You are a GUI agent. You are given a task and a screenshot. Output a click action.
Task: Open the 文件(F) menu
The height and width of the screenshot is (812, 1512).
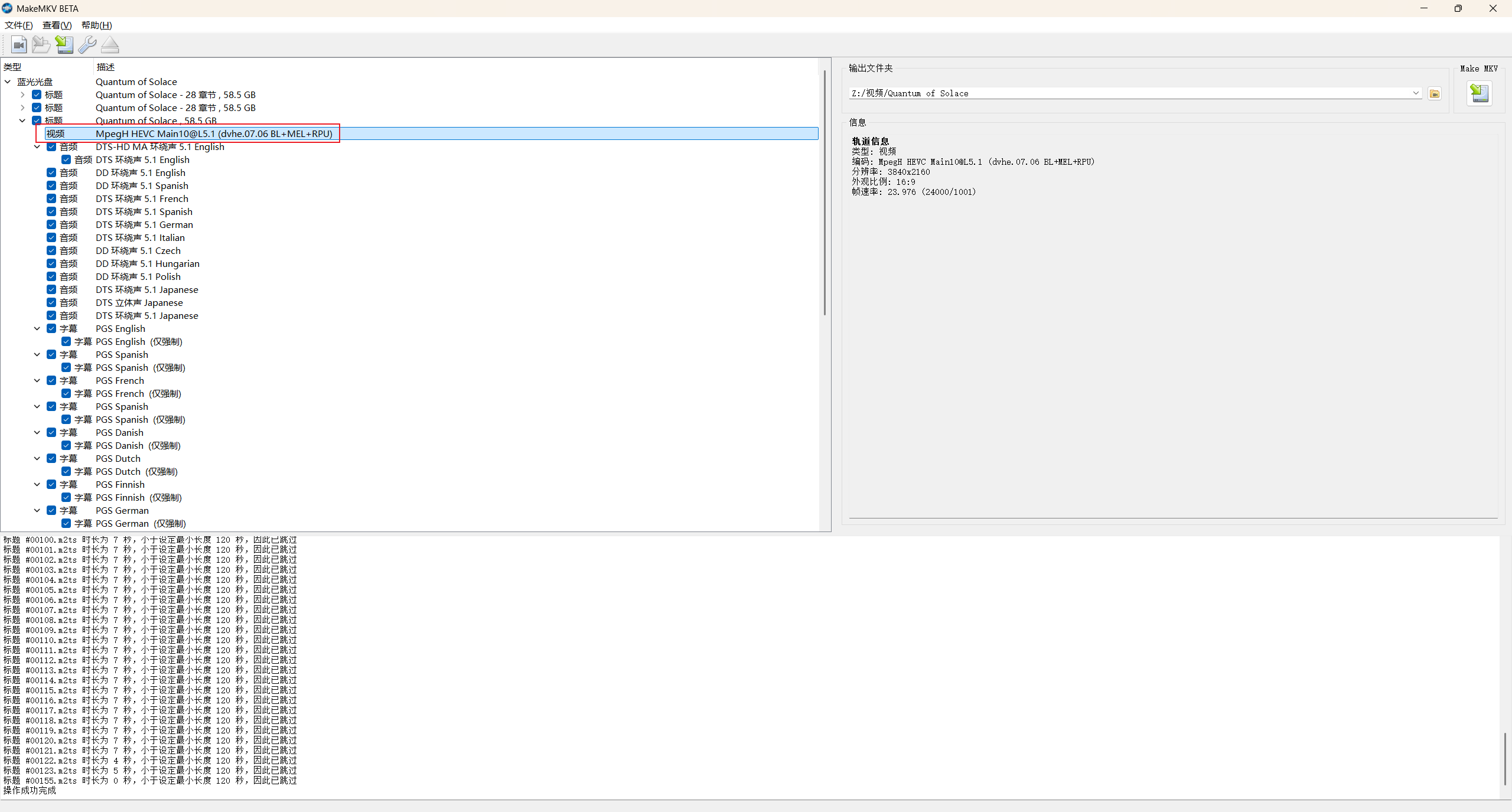click(x=18, y=25)
